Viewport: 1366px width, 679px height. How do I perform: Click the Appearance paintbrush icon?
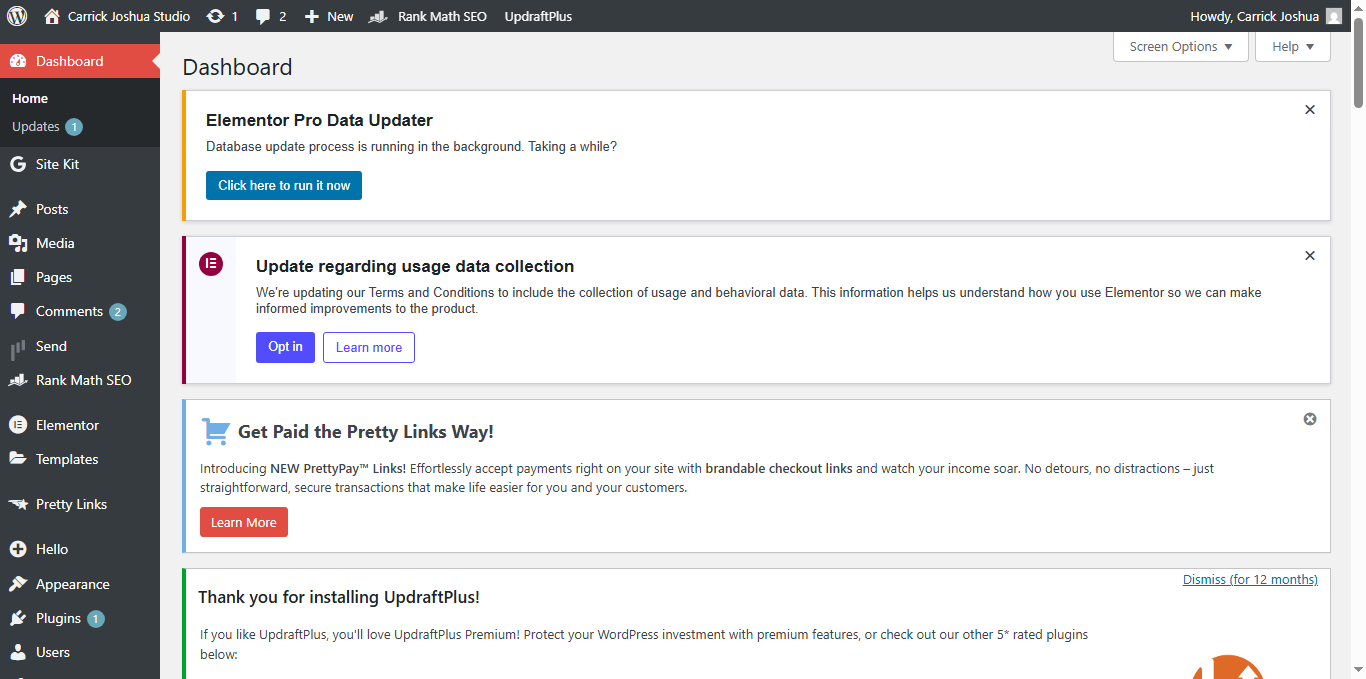coord(19,583)
